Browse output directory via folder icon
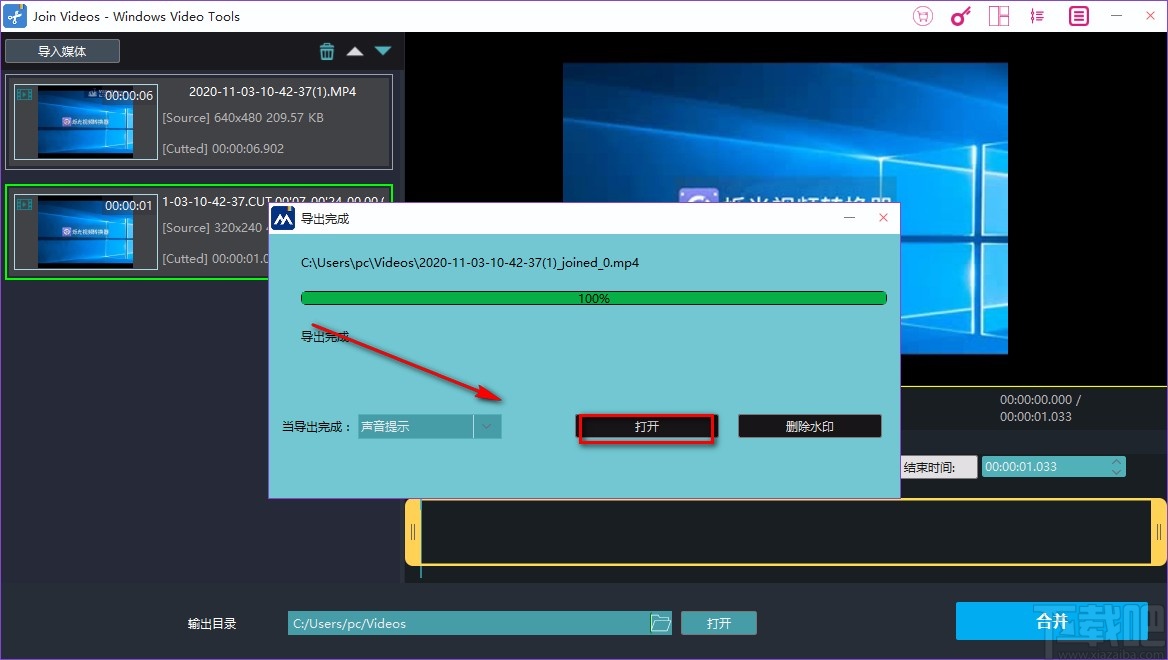This screenshot has width=1168, height=660. (x=661, y=622)
